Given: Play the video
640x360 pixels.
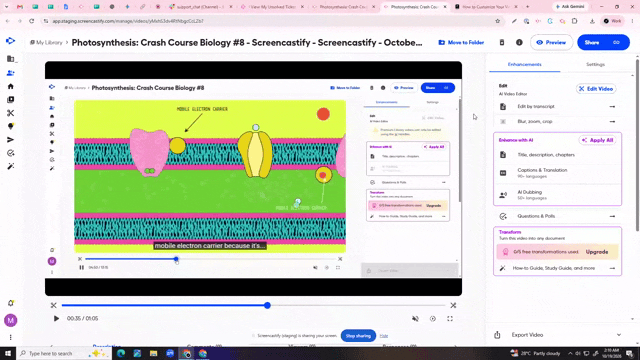Looking at the screenshot, I should (x=56, y=318).
